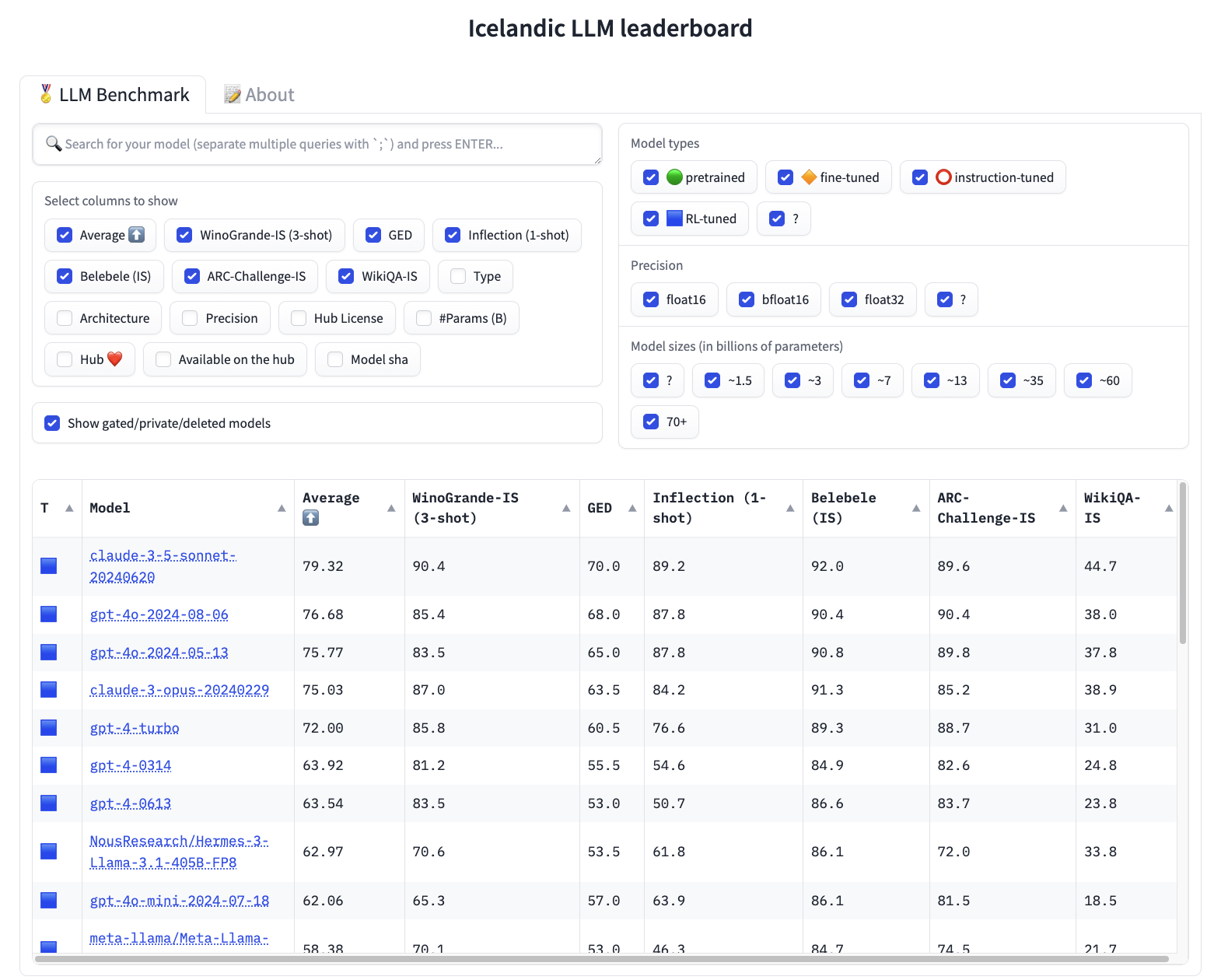Image resolution: width=1221 pixels, height=980 pixels.
Task: Toggle the float32 precision filter
Action: [x=849, y=299]
